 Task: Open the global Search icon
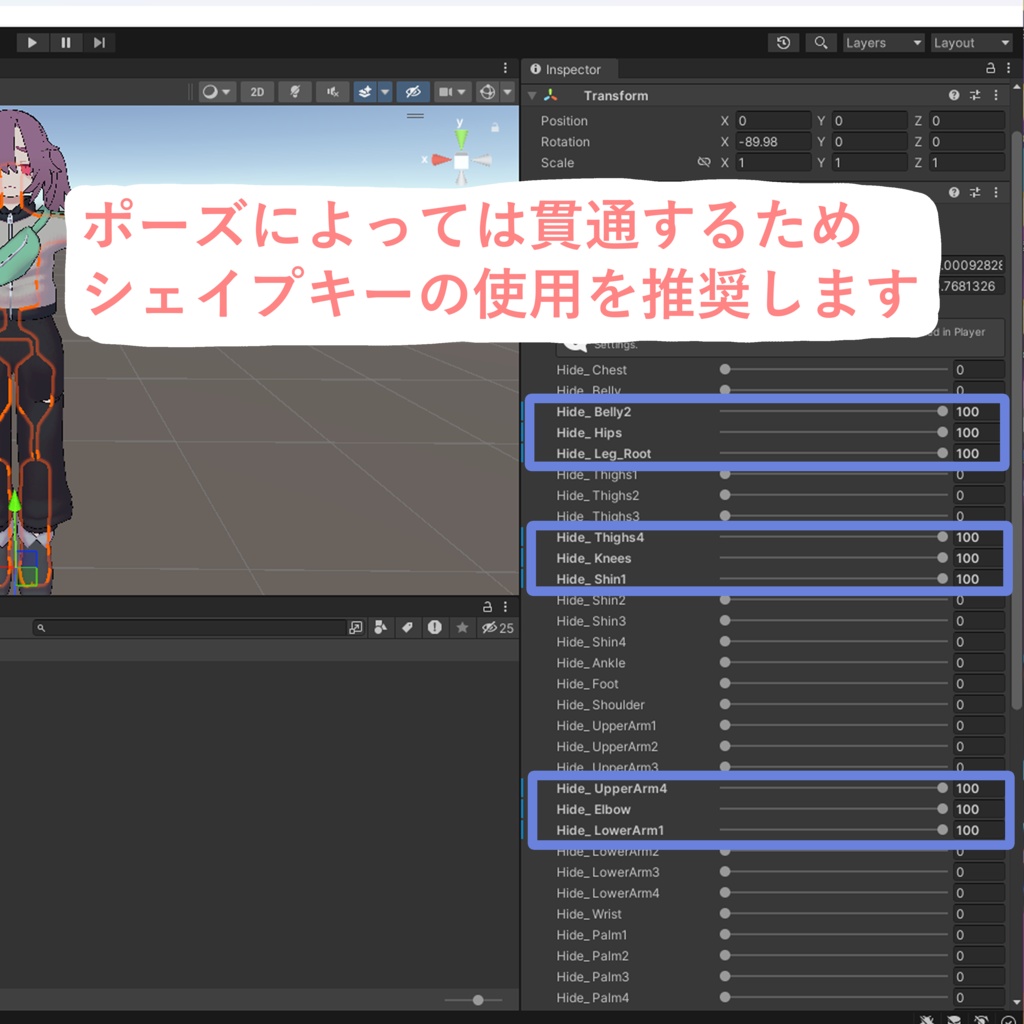coord(821,42)
